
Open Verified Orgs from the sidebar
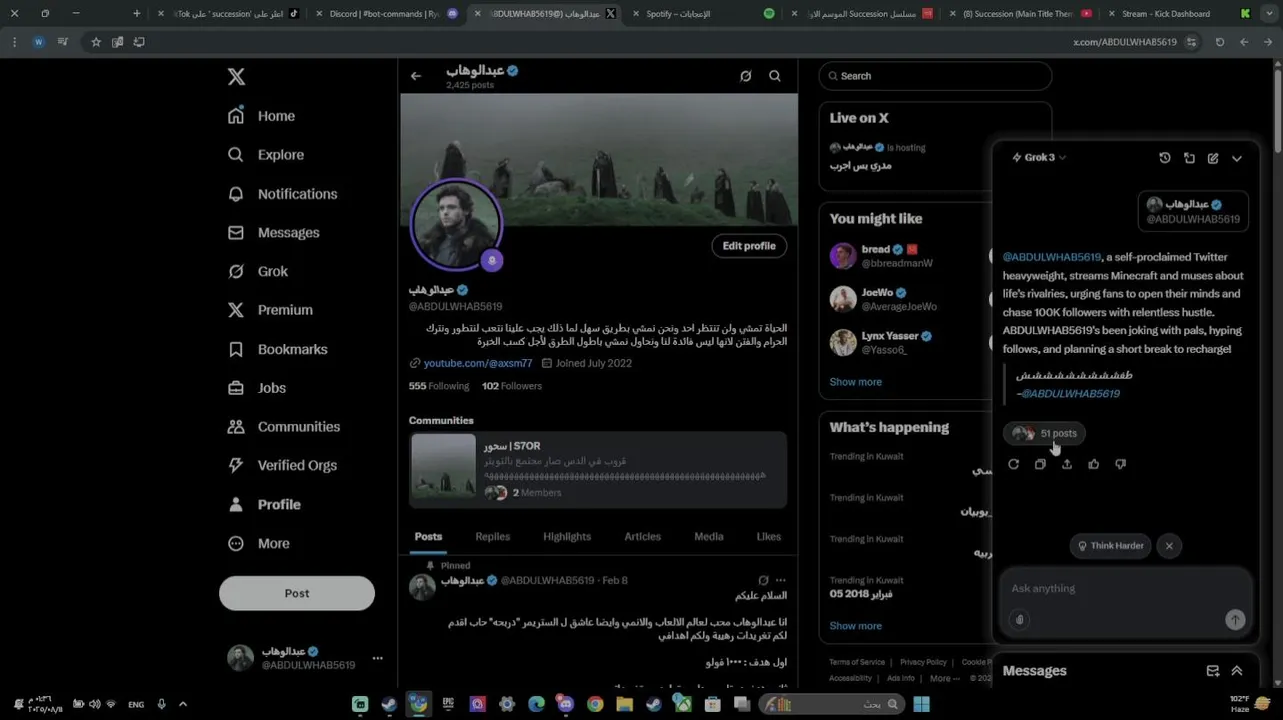point(282,465)
